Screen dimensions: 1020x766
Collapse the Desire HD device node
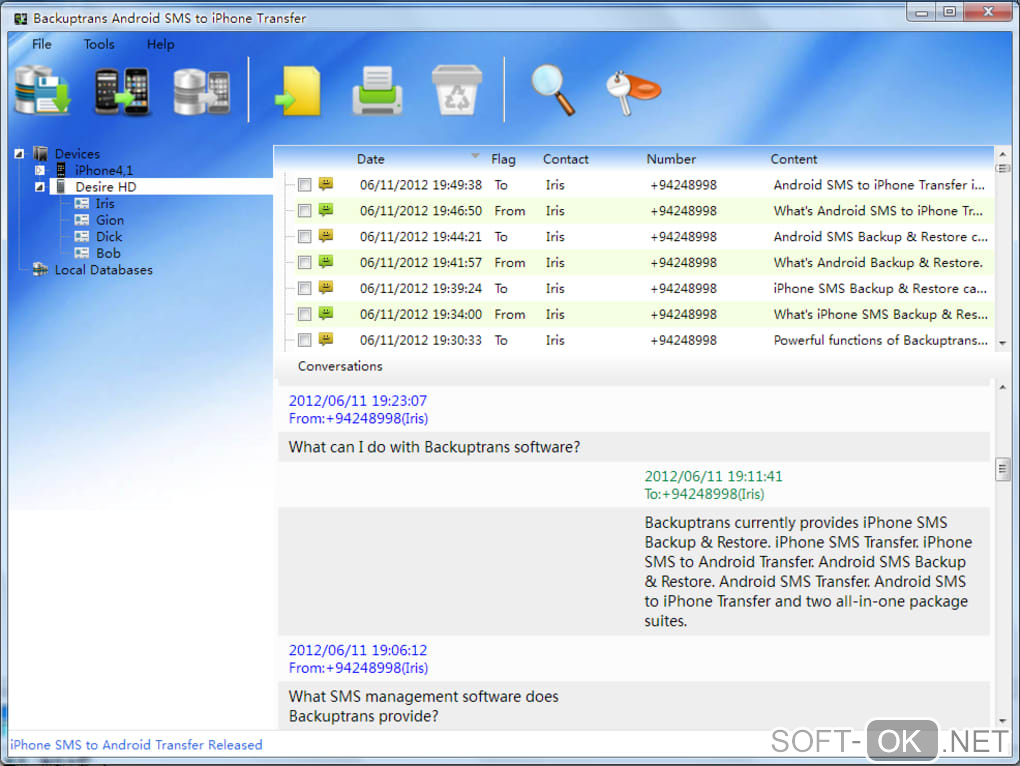click(40, 187)
